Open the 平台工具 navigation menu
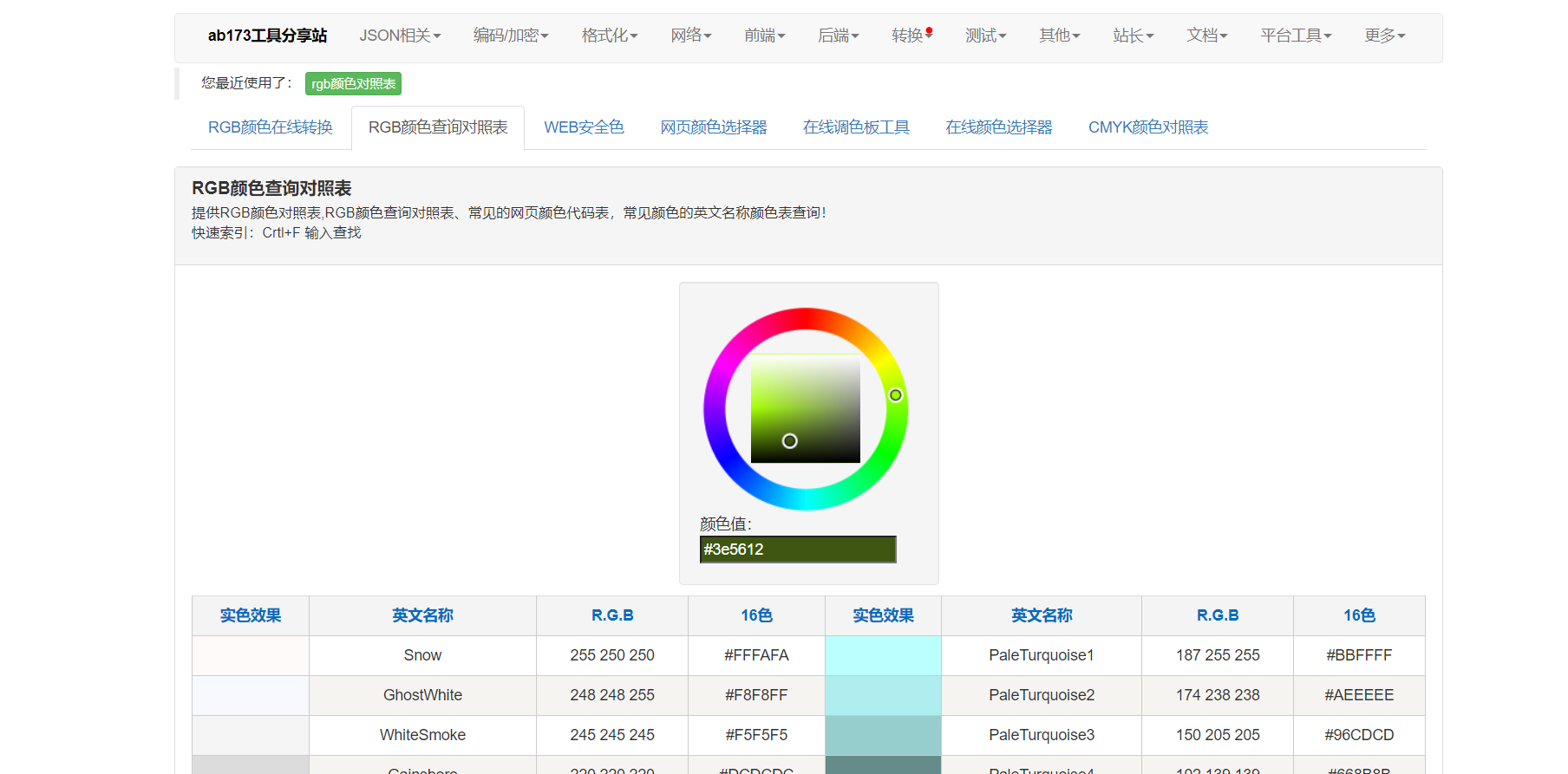Viewport: 1568px width, 774px height. pyautogui.click(x=1296, y=36)
